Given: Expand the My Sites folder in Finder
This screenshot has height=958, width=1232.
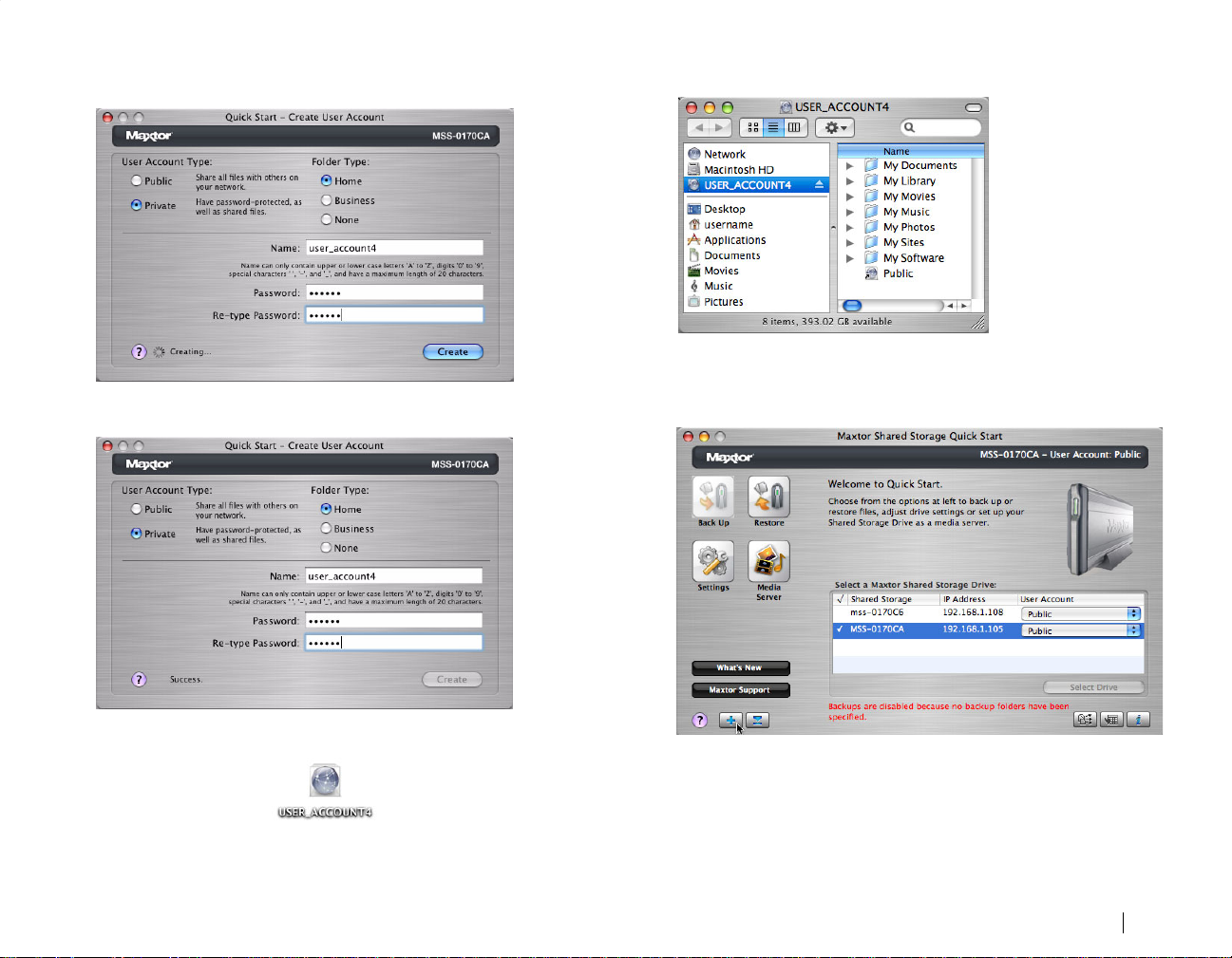Looking at the screenshot, I should click(x=850, y=242).
